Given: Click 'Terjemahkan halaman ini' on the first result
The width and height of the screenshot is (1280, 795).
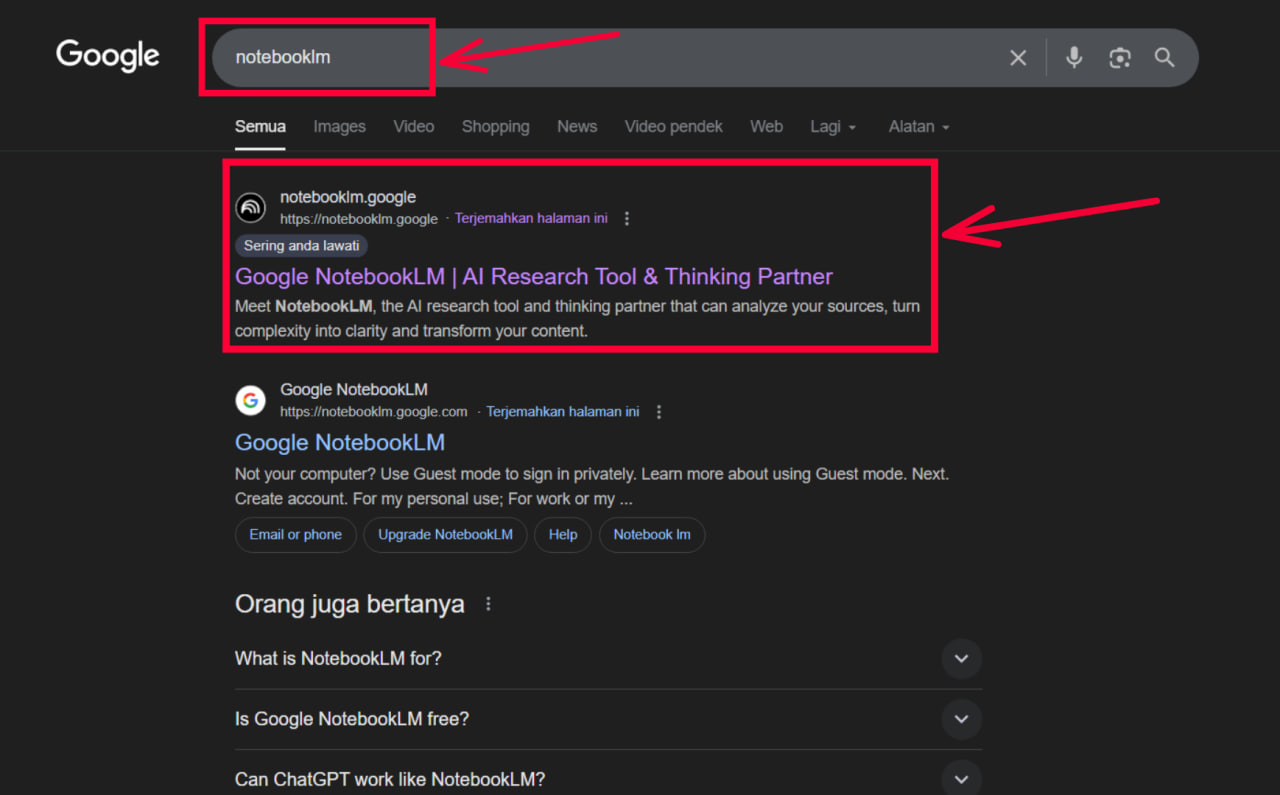Looking at the screenshot, I should pyautogui.click(x=531, y=218).
